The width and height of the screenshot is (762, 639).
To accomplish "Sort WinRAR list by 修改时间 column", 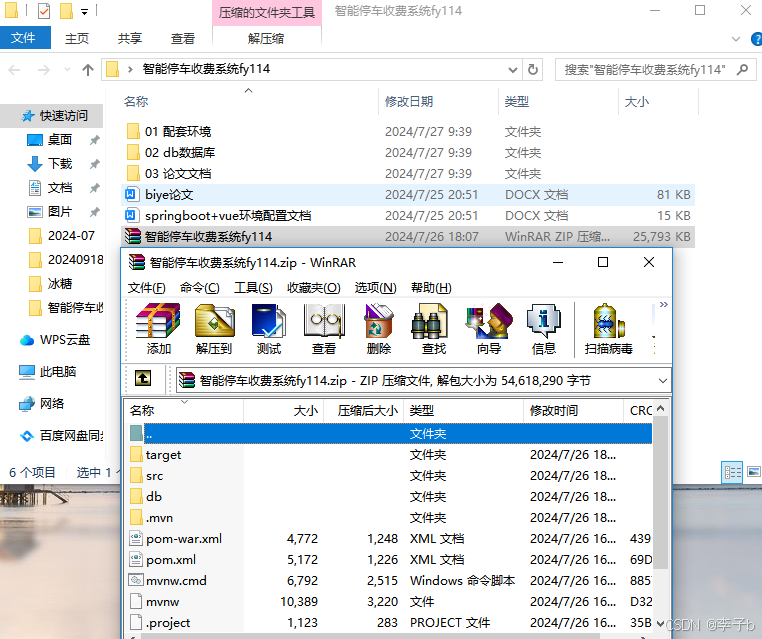I will (x=573, y=411).
